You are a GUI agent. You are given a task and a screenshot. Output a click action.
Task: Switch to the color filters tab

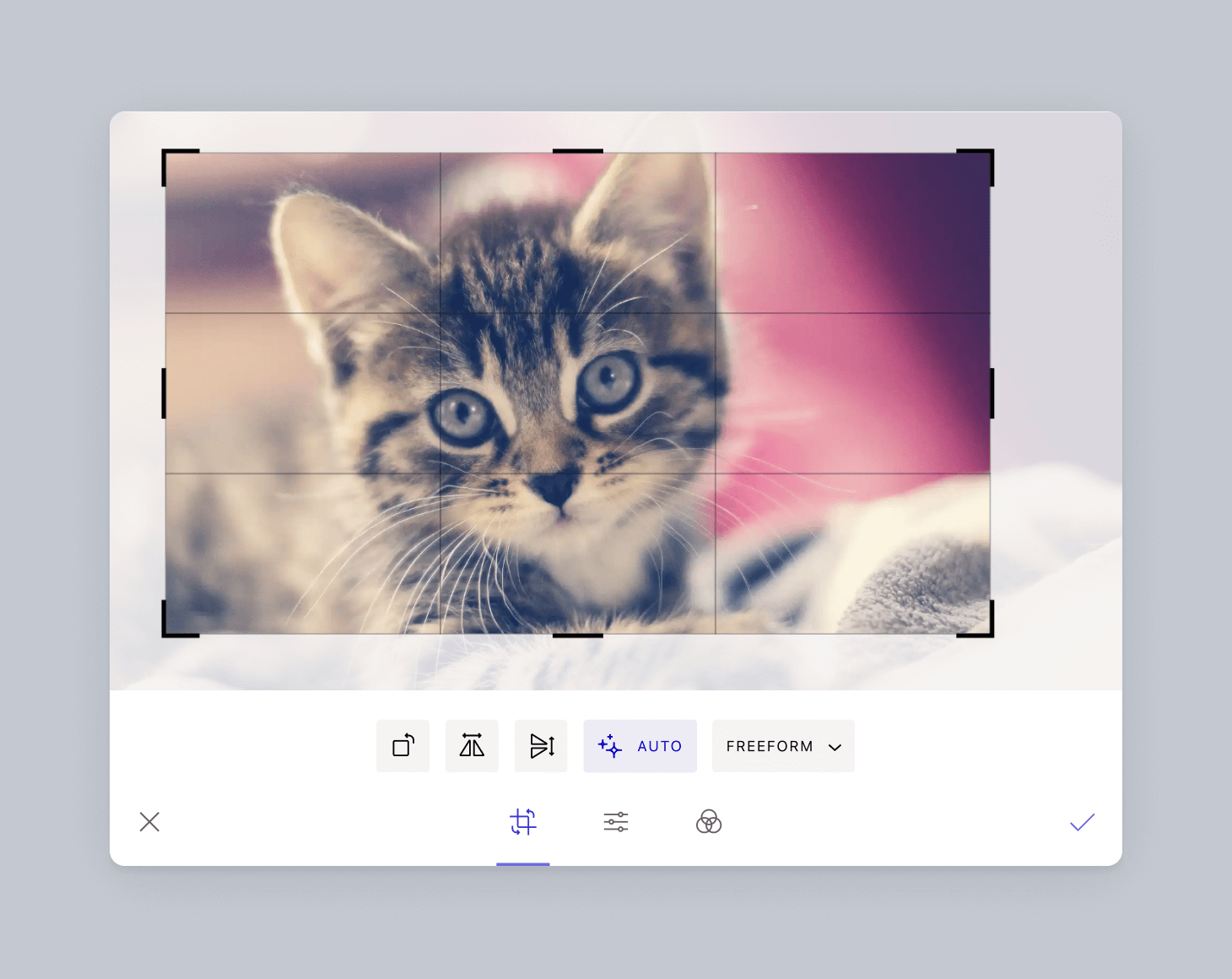pyautogui.click(x=709, y=821)
